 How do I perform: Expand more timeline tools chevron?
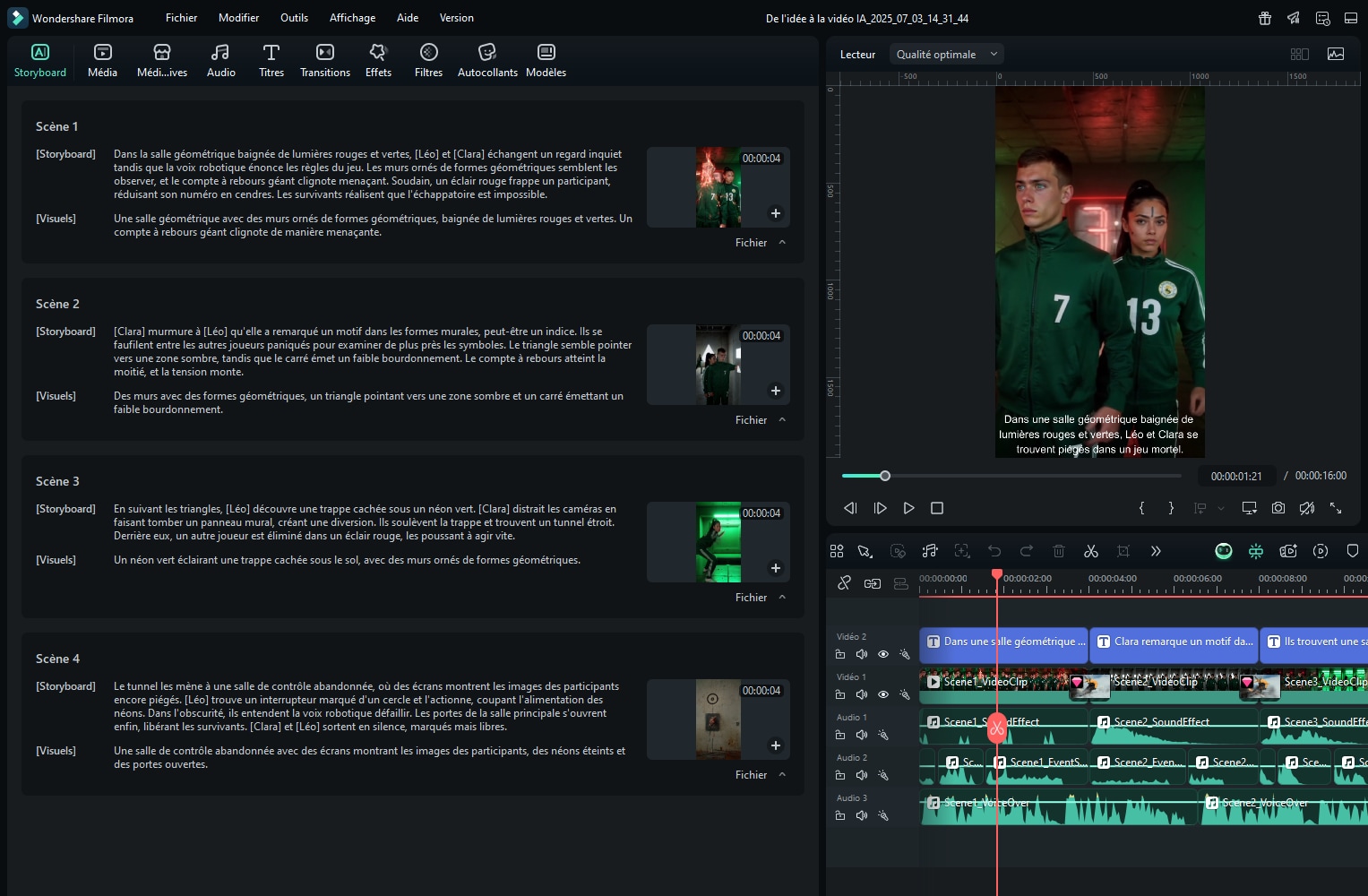(x=1156, y=551)
